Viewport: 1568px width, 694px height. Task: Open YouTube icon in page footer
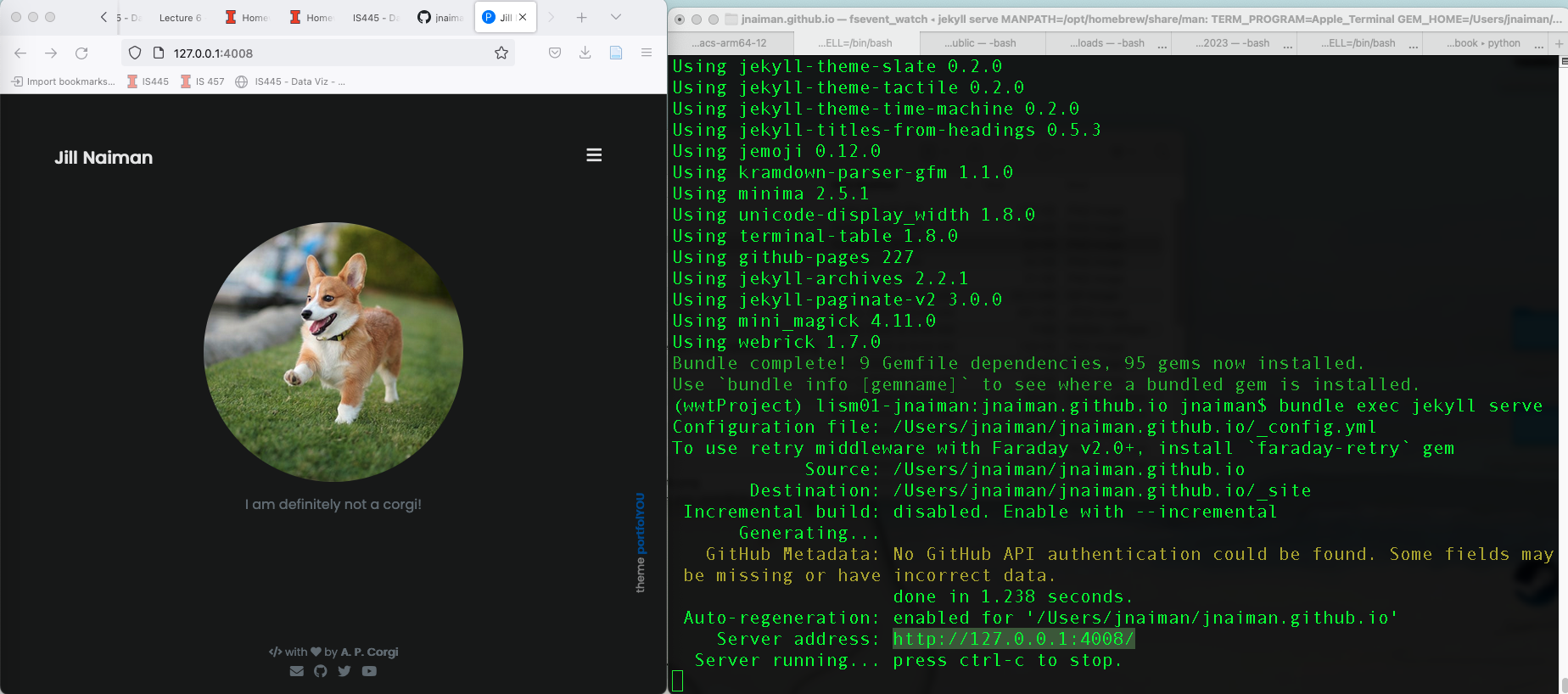point(369,671)
